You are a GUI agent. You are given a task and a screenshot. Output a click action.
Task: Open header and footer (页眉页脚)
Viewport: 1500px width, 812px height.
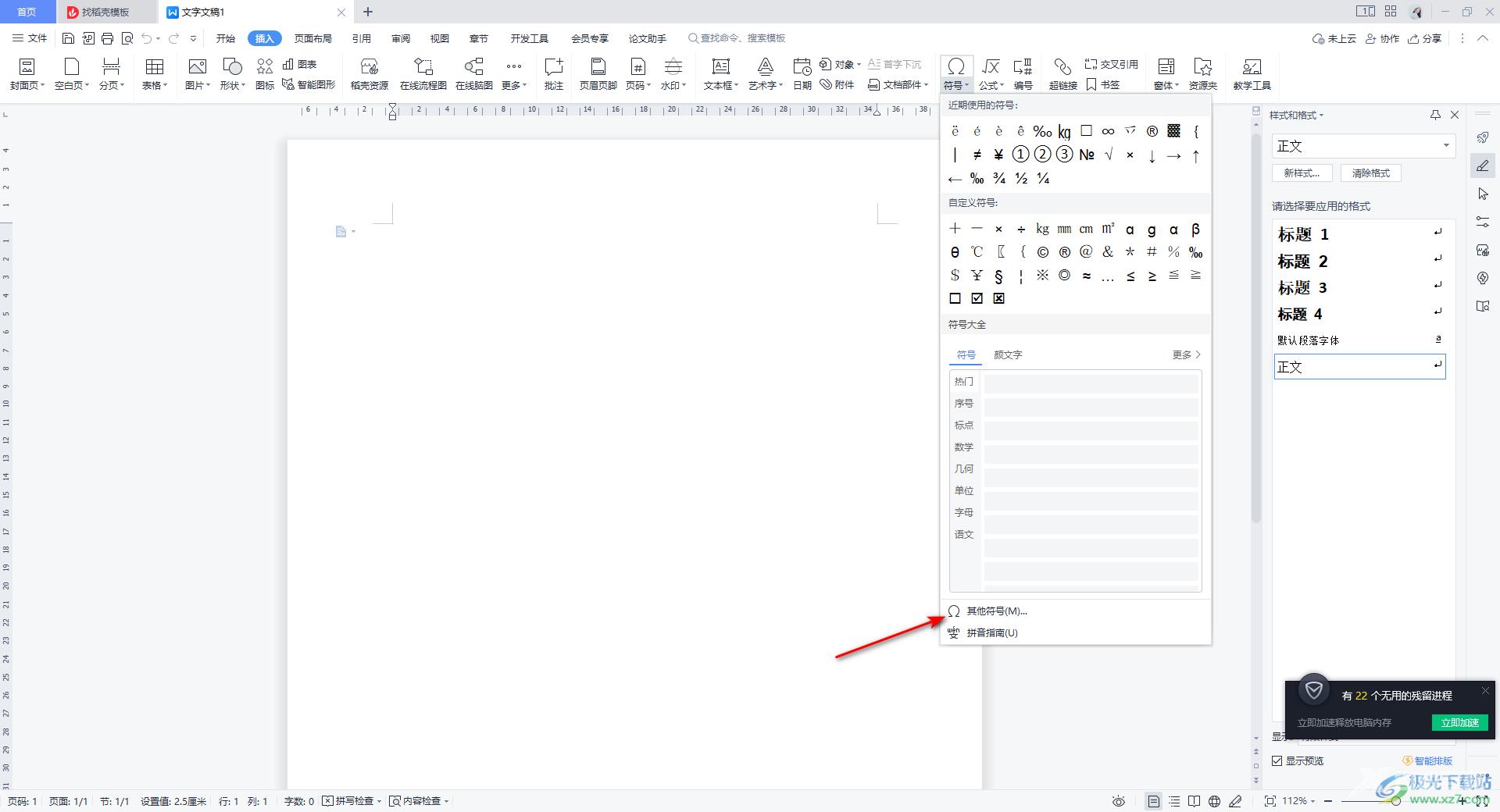(x=598, y=73)
